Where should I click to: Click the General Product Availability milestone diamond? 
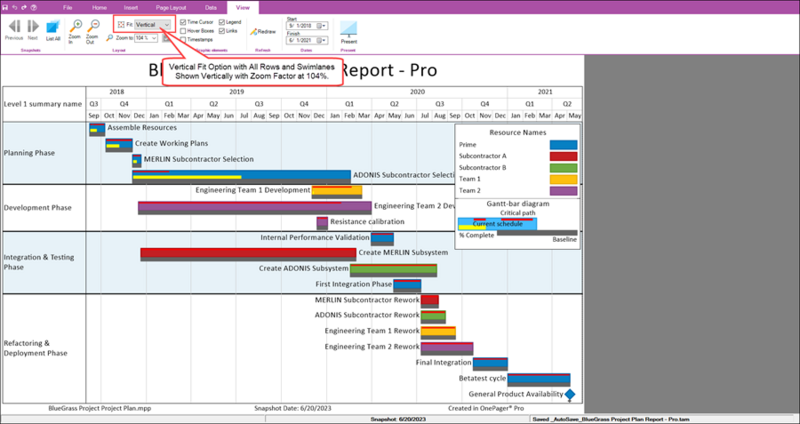pos(570,394)
